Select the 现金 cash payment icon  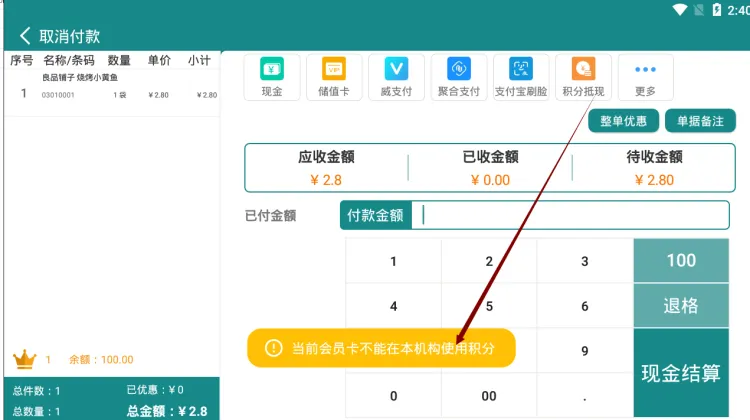(x=272, y=76)
